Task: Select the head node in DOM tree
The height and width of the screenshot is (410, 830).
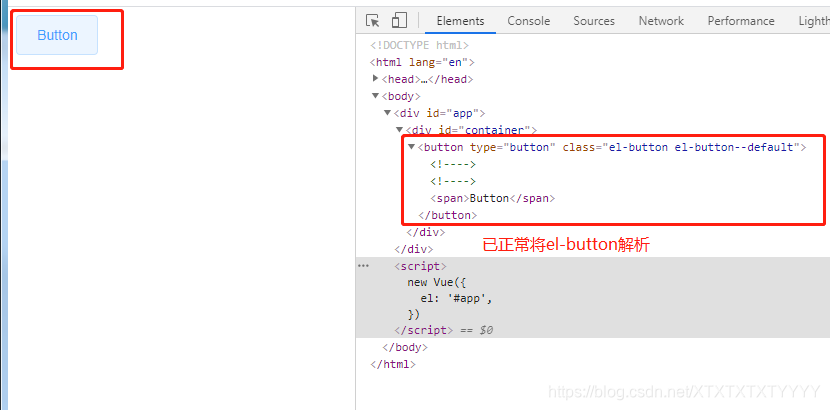Action: (427, 79)
